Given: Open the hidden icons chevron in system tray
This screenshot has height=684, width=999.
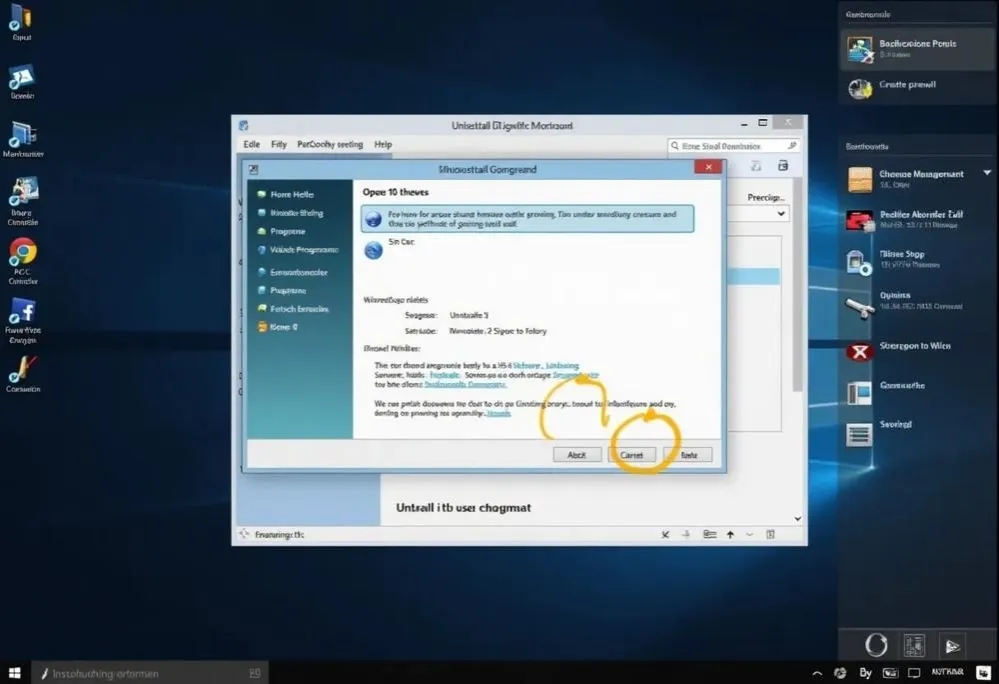Looking at the screenshot, I should point(817,672).
